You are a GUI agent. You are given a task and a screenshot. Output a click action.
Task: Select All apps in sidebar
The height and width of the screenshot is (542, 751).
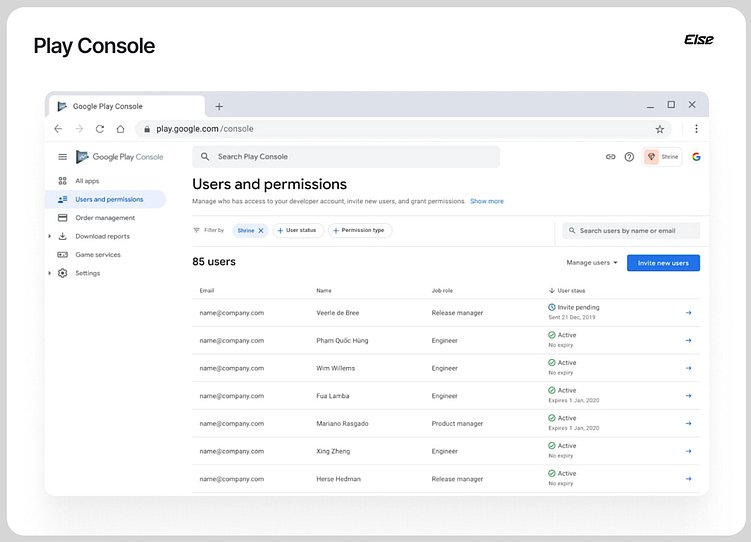coord(86,181)
